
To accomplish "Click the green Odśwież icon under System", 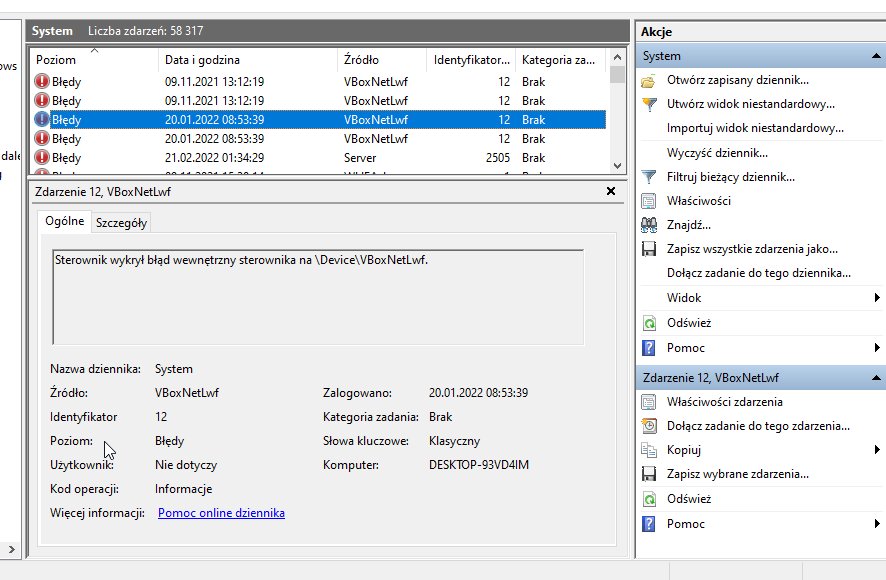I will point(649,323).
